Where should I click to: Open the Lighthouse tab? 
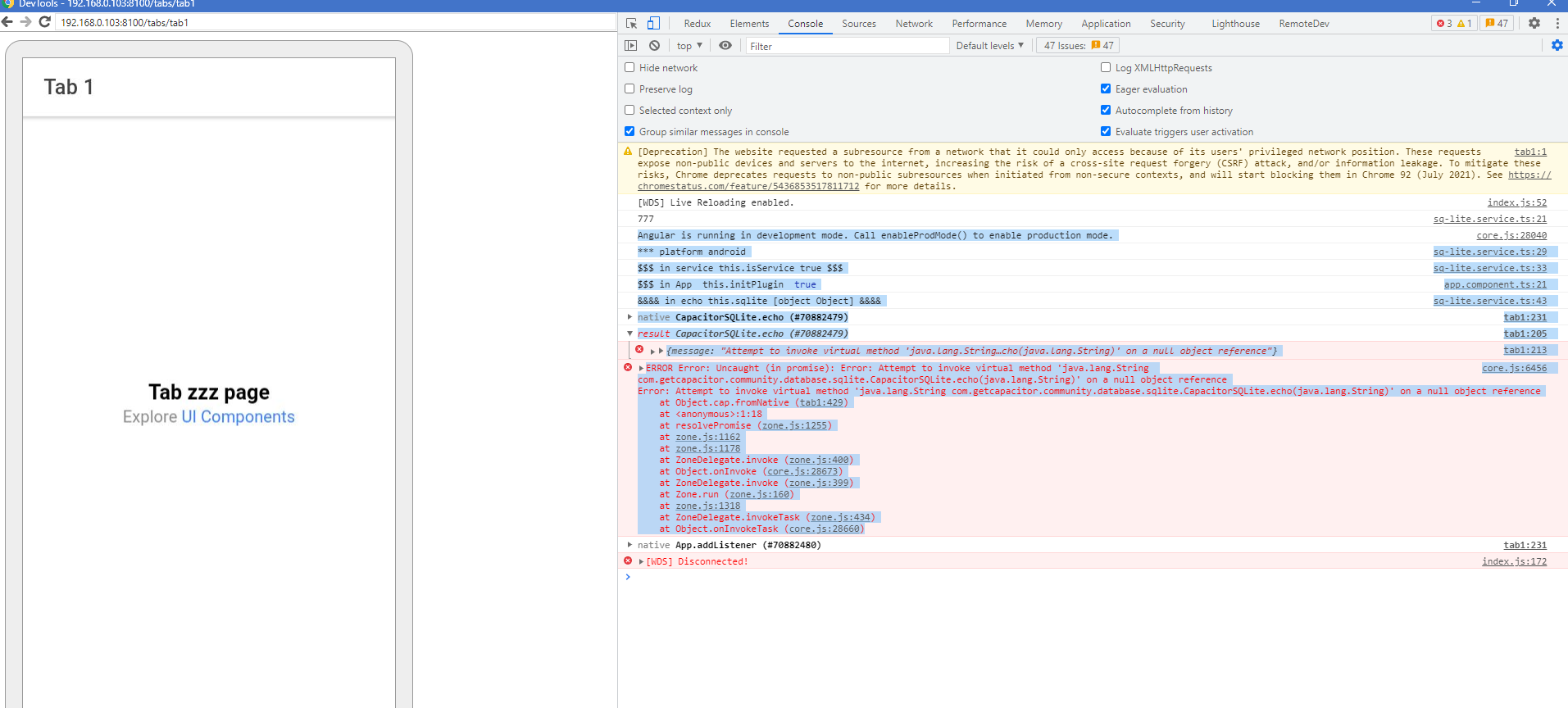tap(1235, 24)
